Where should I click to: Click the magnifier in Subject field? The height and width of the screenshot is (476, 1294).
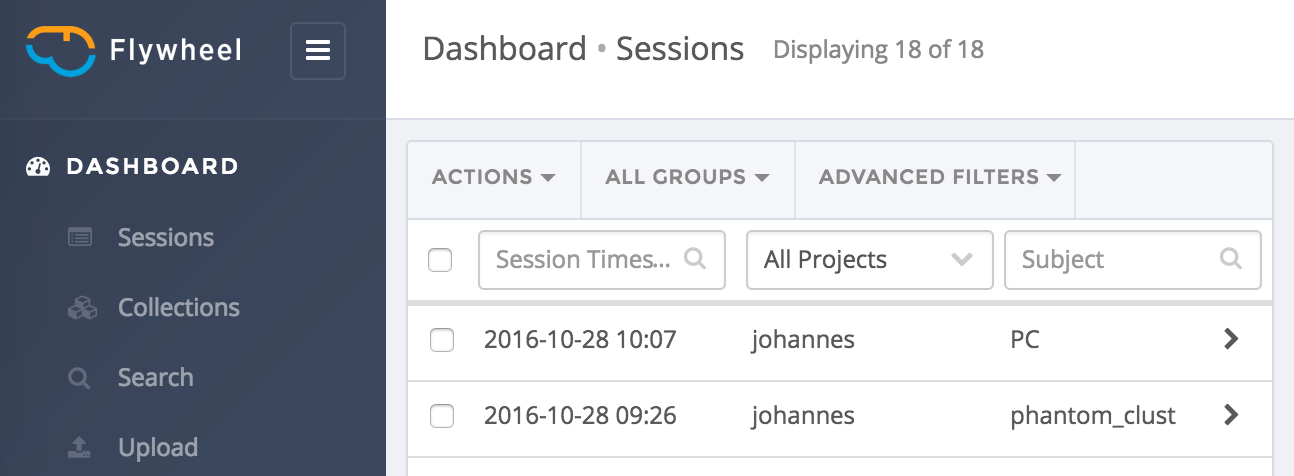pos(1230,259)
